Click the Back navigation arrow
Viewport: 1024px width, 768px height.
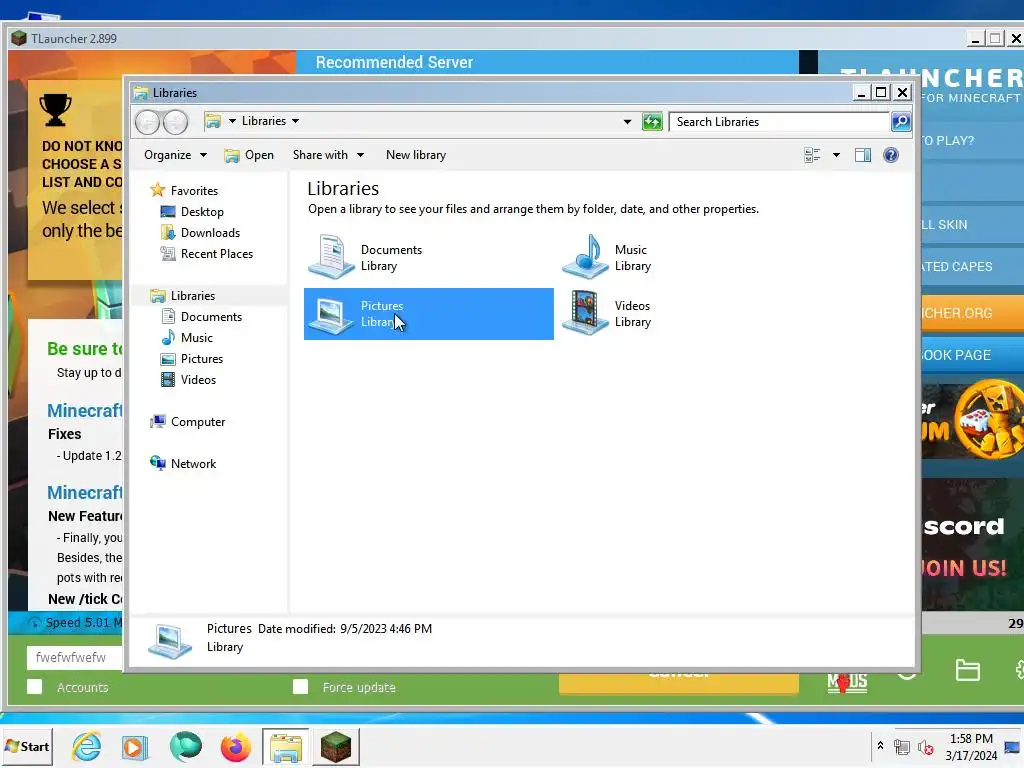tap(148, 122)
